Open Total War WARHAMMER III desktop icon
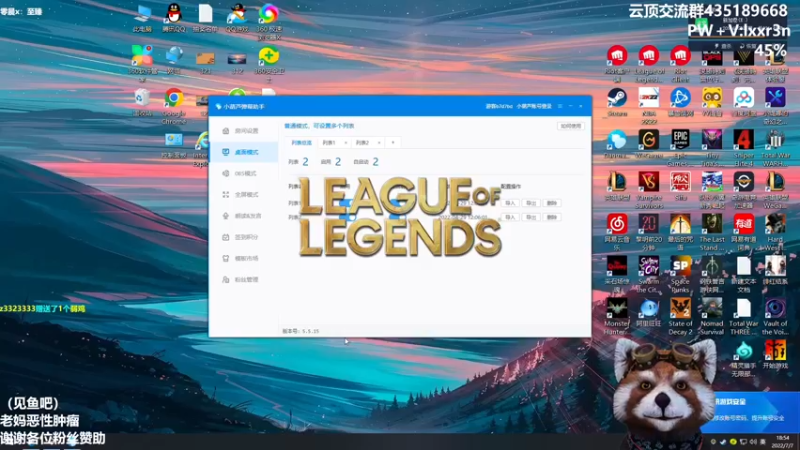 click(775, 147)
